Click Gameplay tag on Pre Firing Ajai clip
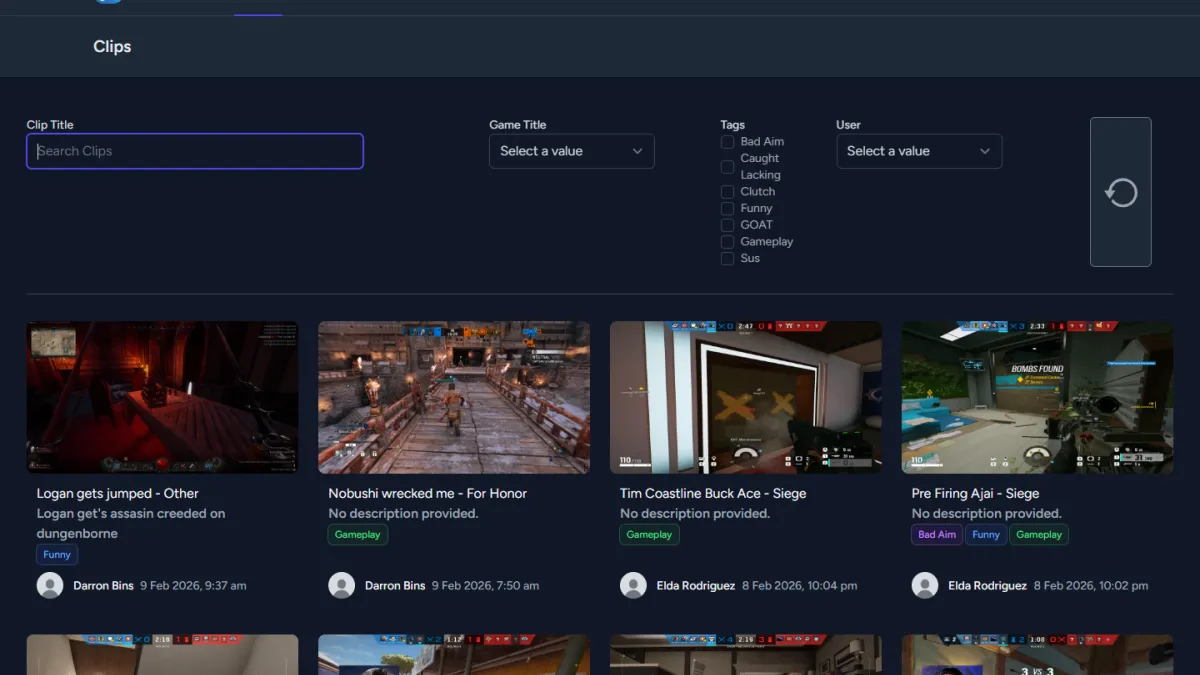This screenshot has height=675, width=1200. point(1039,535)
